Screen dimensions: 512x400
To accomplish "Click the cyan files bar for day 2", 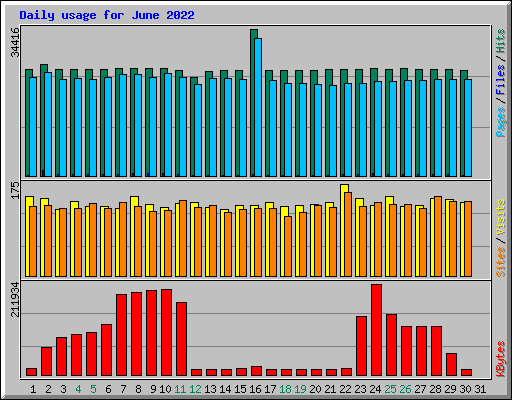I will pyautogui.click(x=48, y=124).
